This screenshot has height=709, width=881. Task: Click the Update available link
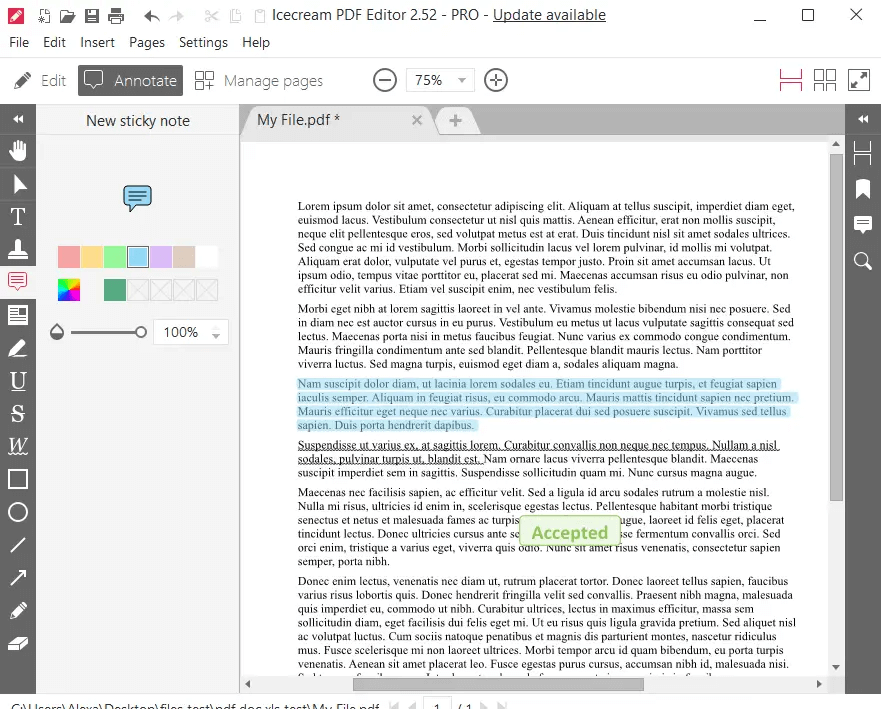pyautogui.click(x=549, y=15)
